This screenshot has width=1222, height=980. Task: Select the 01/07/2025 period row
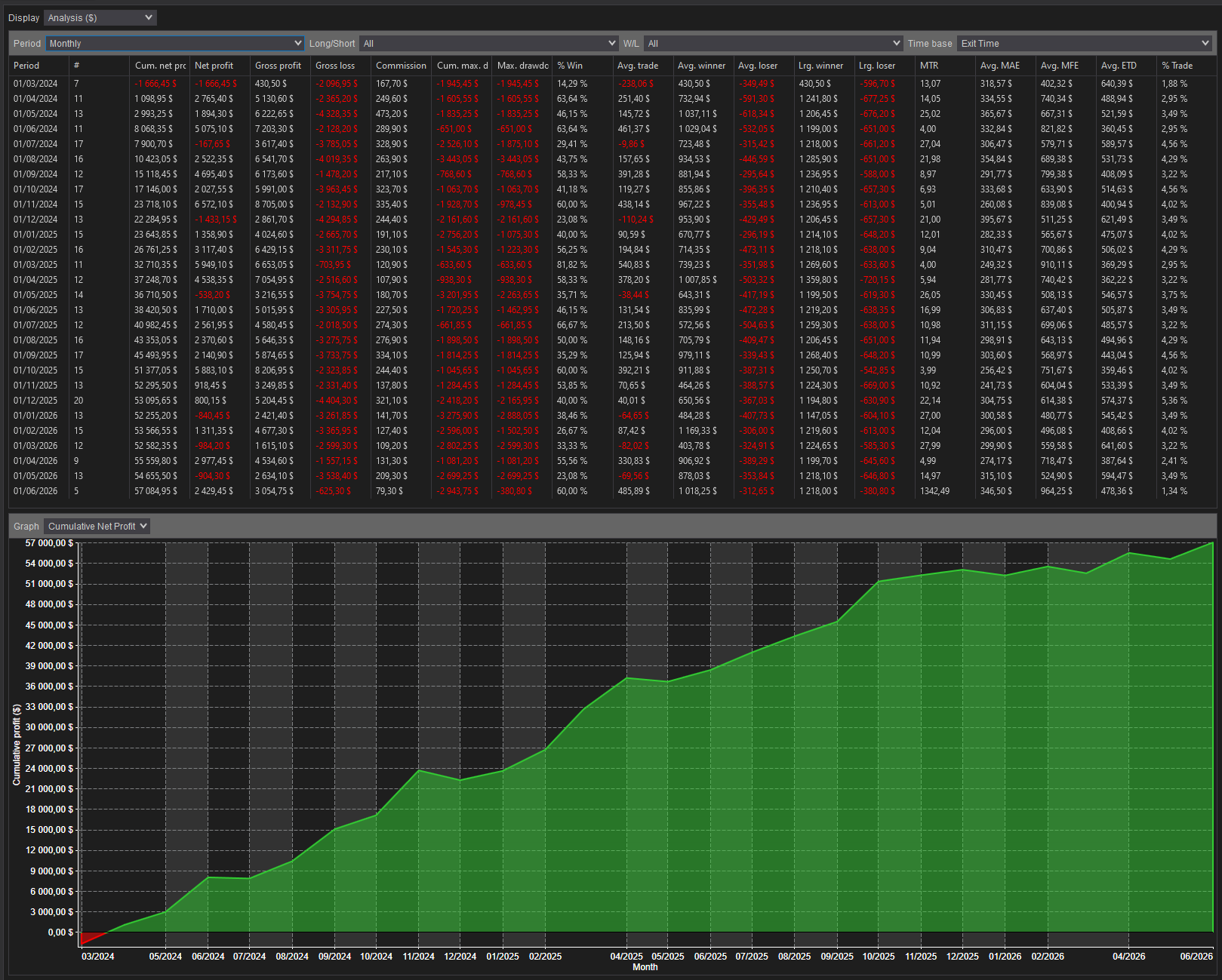click(612, 325)
